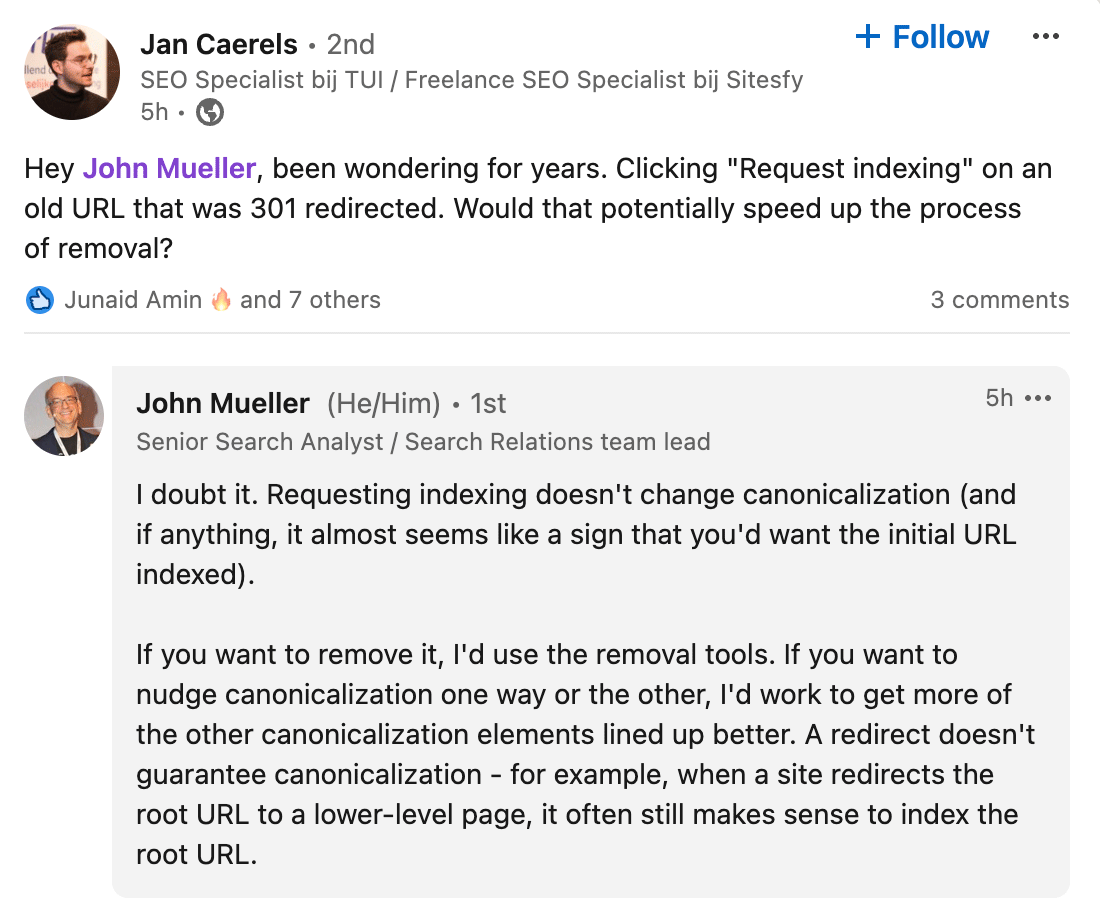Click the fire emoji next to Junaid Amin
This screenshot has height=914, width=1100.
(x=221, y=300)
